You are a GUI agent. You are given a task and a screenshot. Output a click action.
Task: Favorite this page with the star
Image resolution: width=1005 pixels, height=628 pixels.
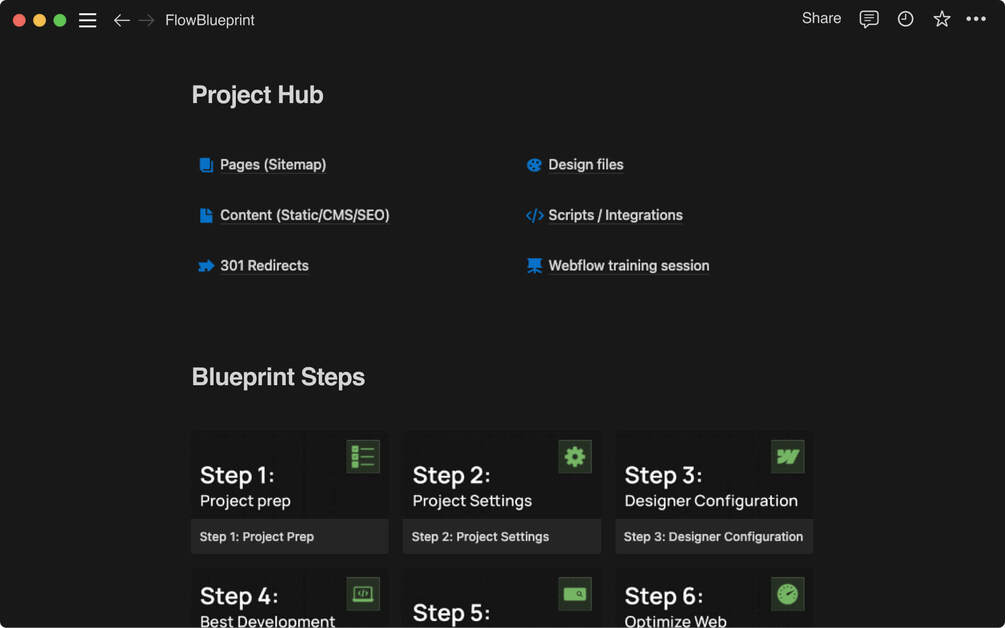(941, 19)
